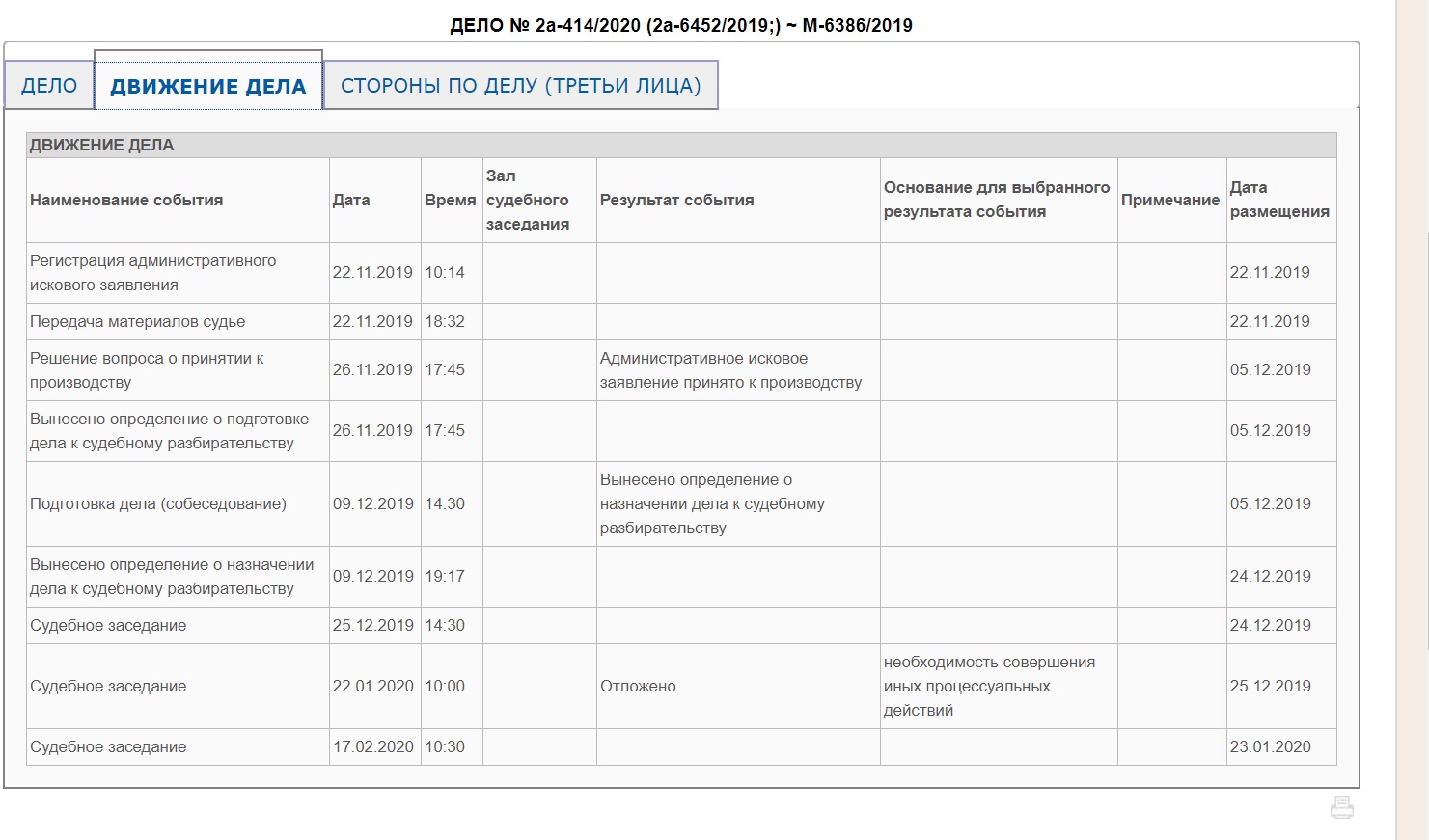This screenshot has width=1429, height=840.
Task: Click the gray ДВИЖЕНИЕ ДЕЛА table title bar
Action: (x=680, y=146)
